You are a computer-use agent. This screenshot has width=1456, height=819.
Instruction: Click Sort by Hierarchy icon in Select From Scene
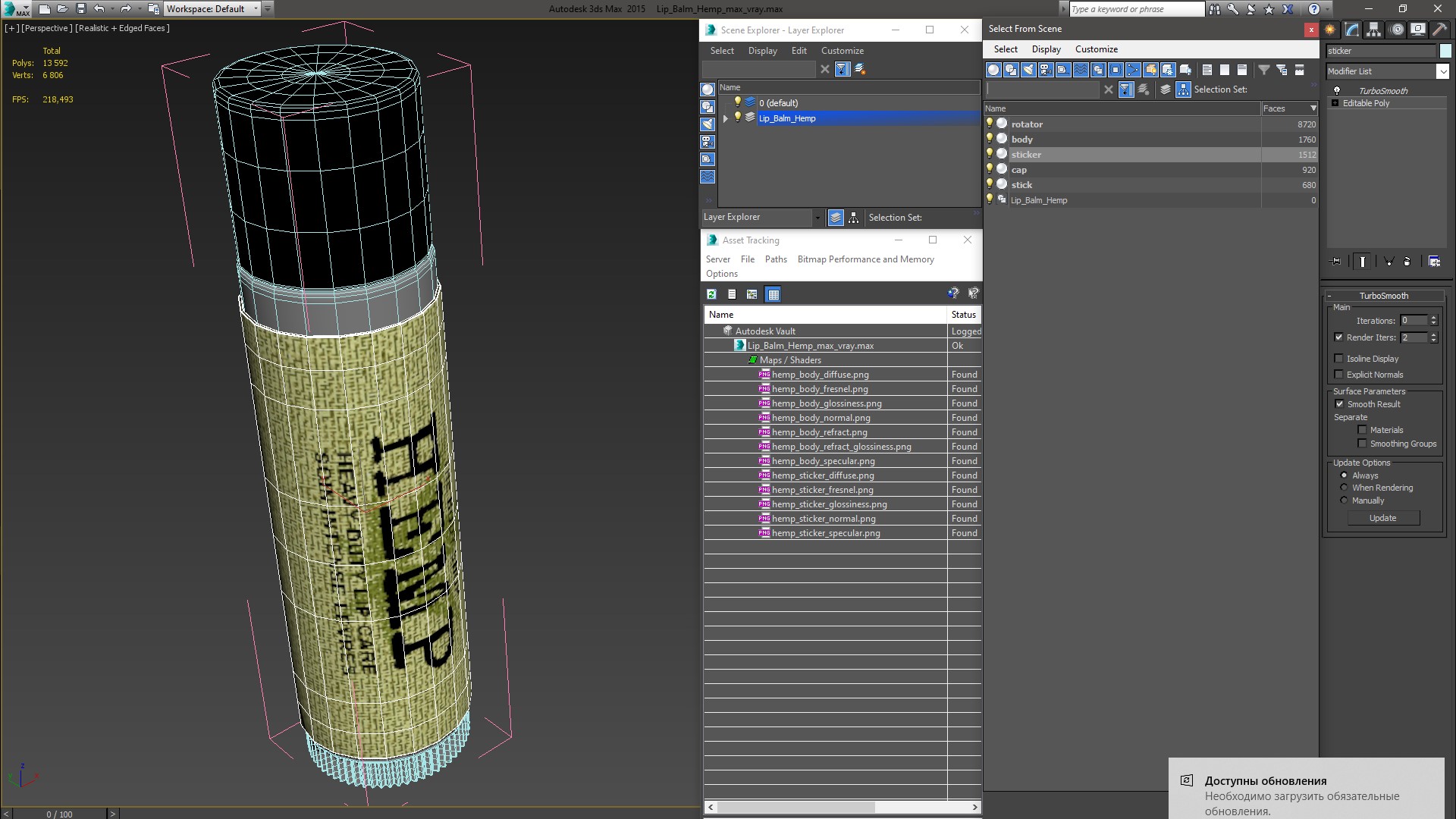point(1184,89)
